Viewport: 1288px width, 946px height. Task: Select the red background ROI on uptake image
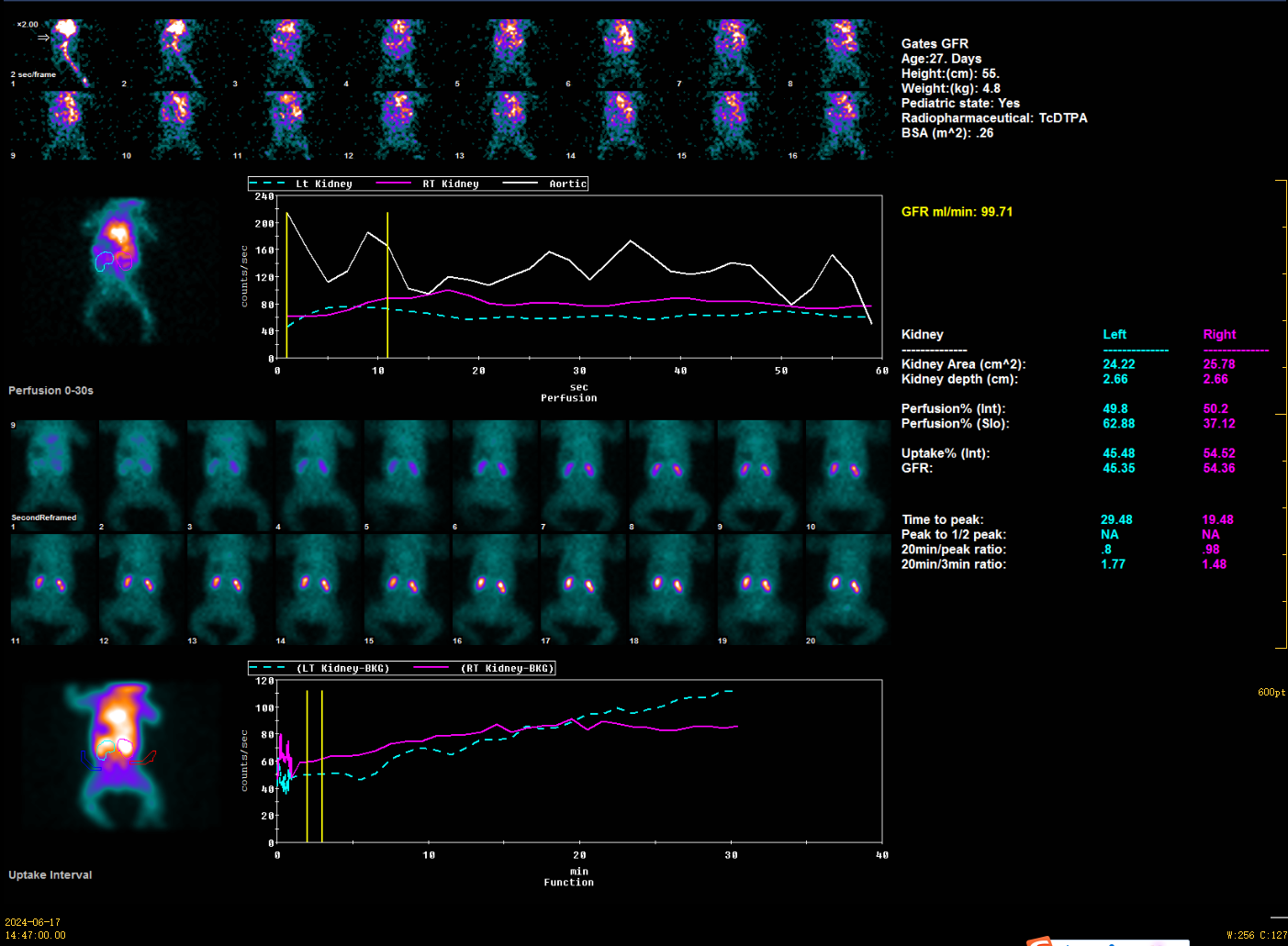pos(145,757)
